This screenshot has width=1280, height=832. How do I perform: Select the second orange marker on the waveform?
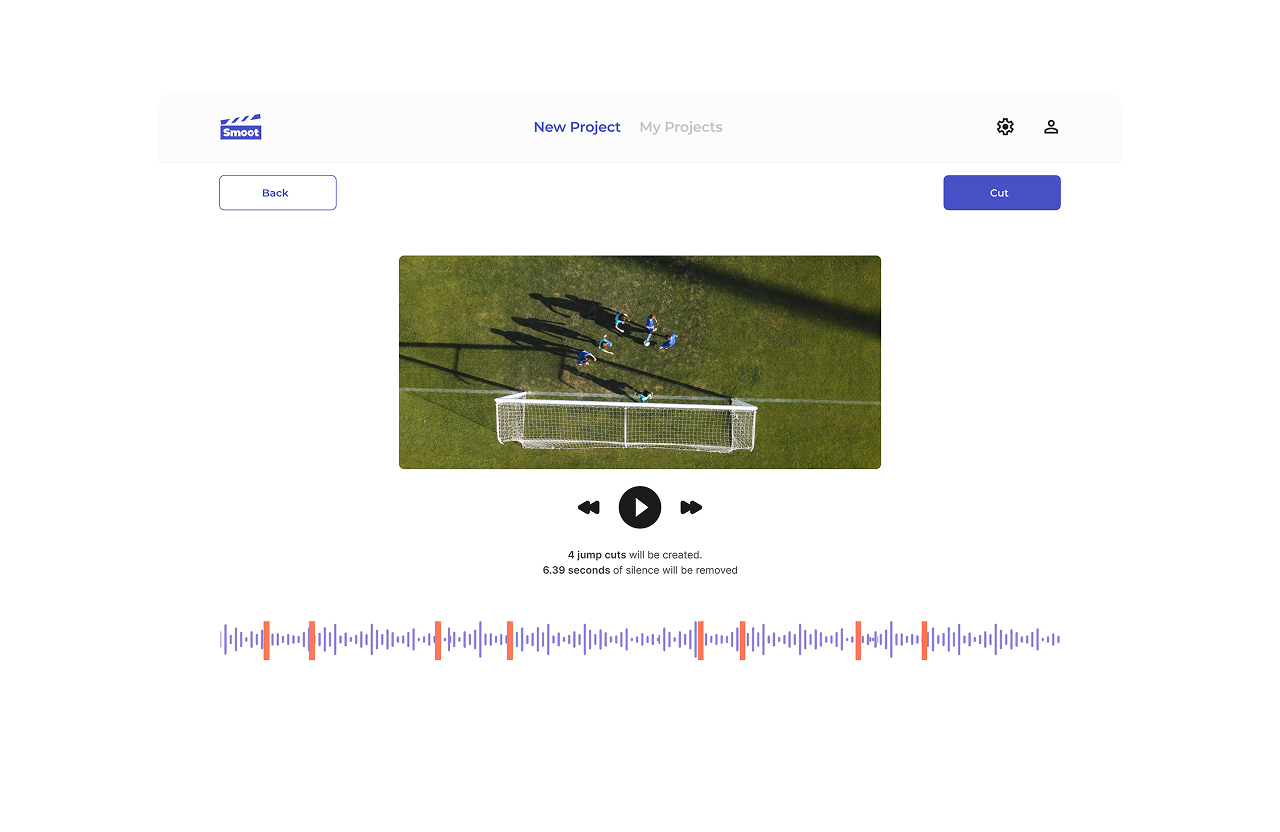312,640
